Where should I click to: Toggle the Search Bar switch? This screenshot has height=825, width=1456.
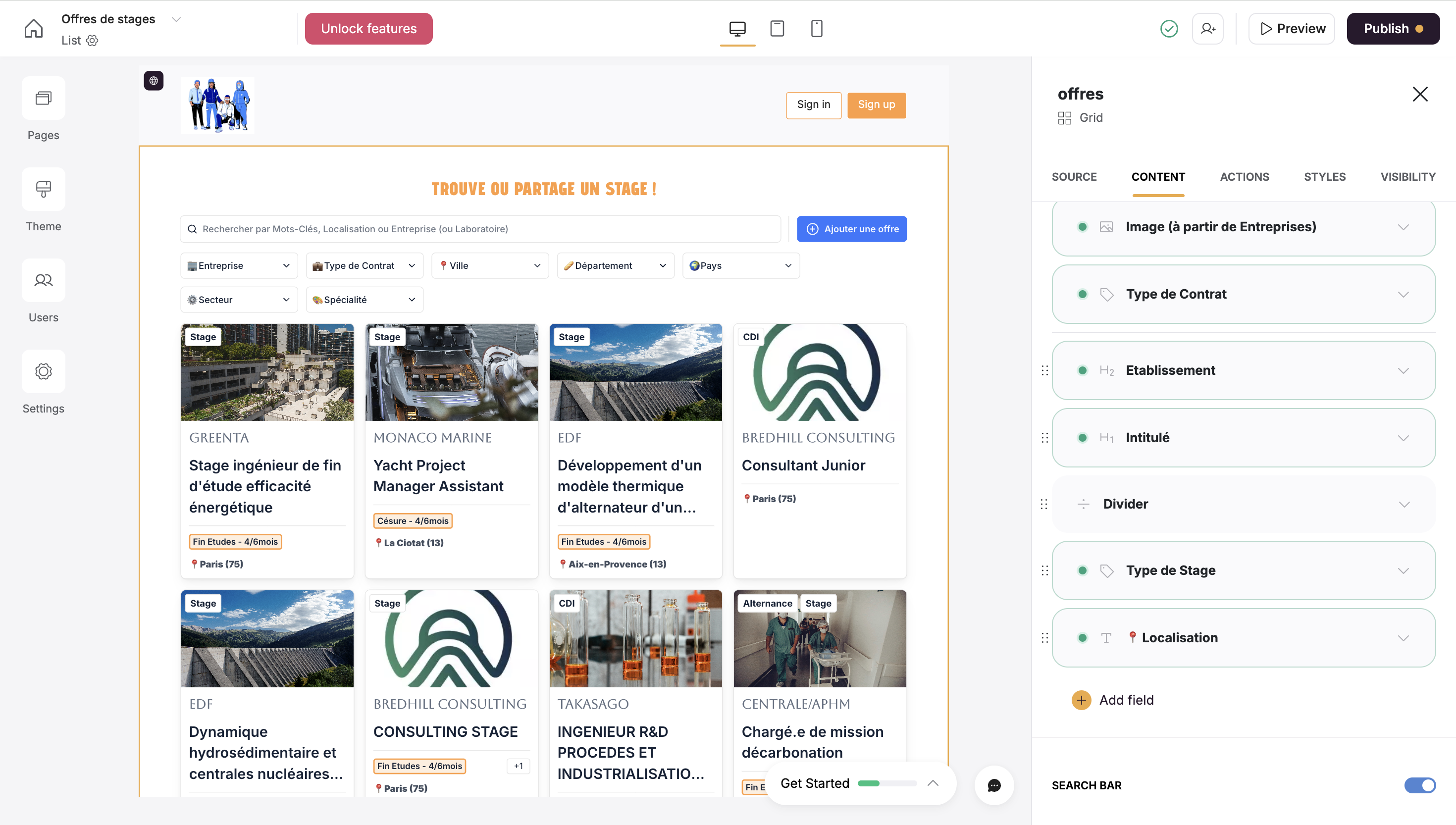(1419, 785)
